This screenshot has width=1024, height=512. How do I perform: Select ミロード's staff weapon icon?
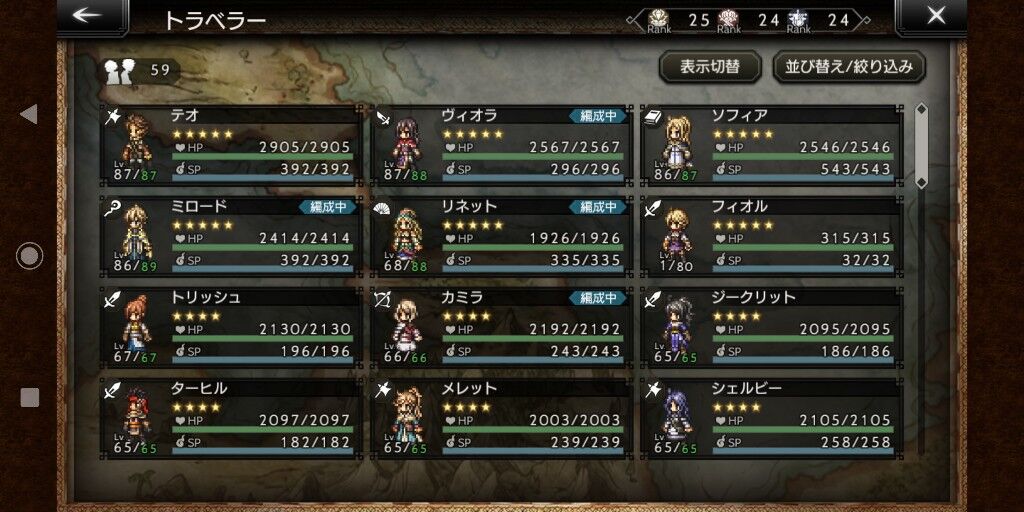tap(112, 208)
